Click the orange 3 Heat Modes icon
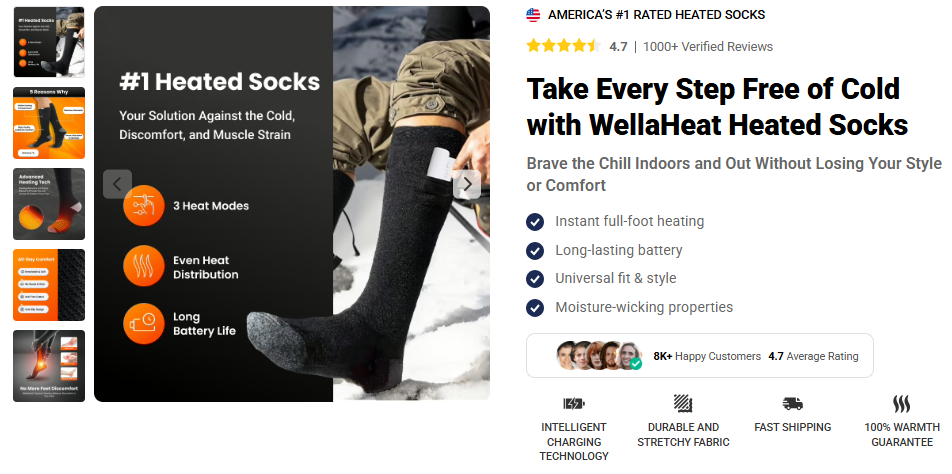This screenshot has height=474, width=952. [144, 206]
